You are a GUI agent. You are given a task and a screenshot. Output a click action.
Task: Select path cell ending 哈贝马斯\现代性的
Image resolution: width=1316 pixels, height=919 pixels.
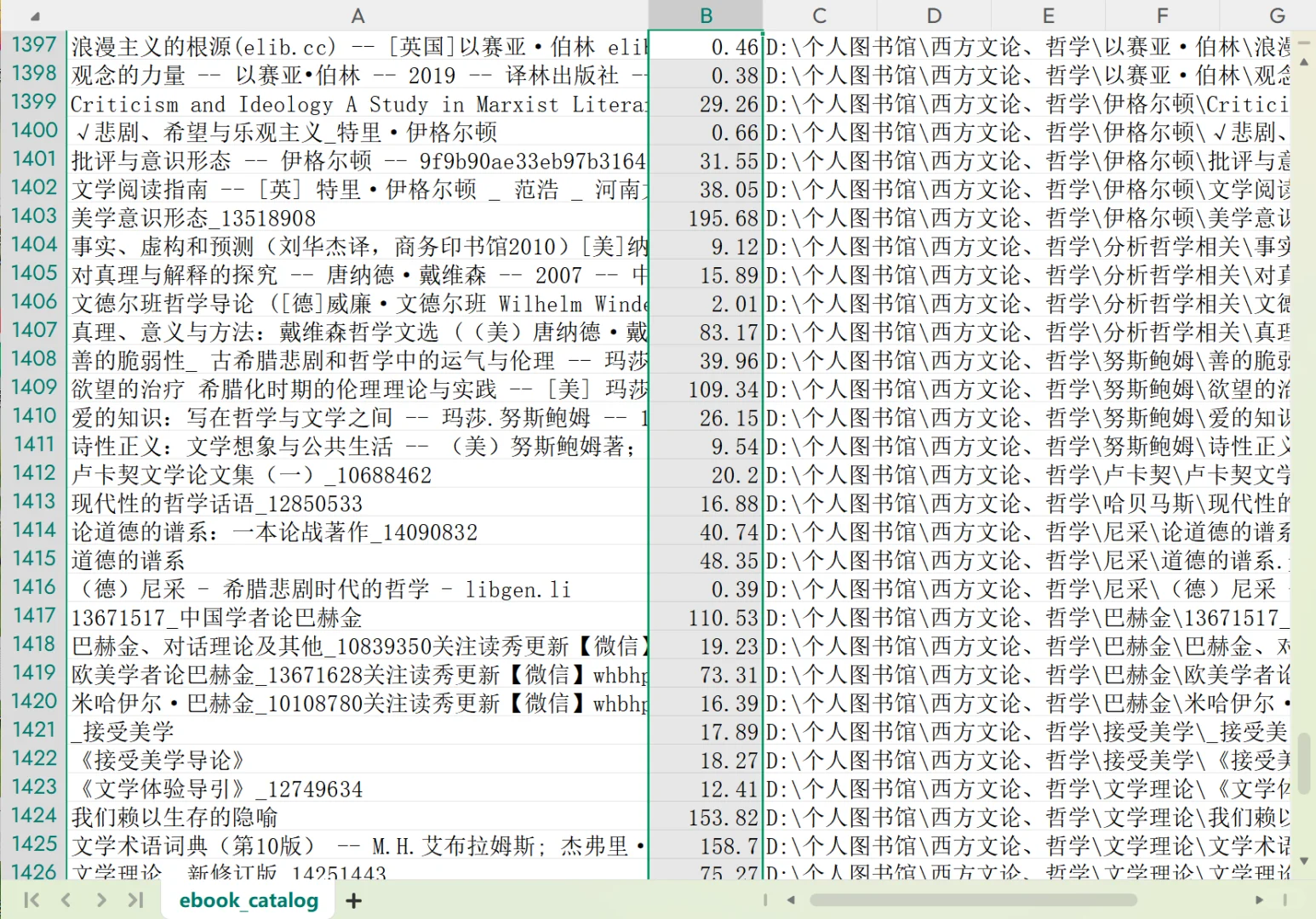pyautogui.click(x=1027, y=503)
